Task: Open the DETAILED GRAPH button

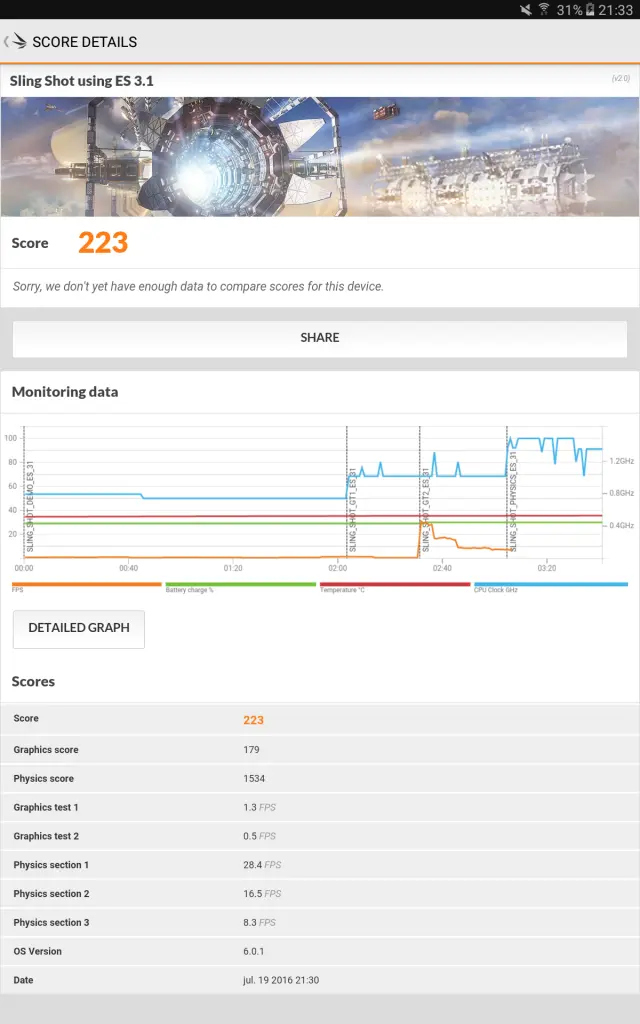Action: click(79, 628)
